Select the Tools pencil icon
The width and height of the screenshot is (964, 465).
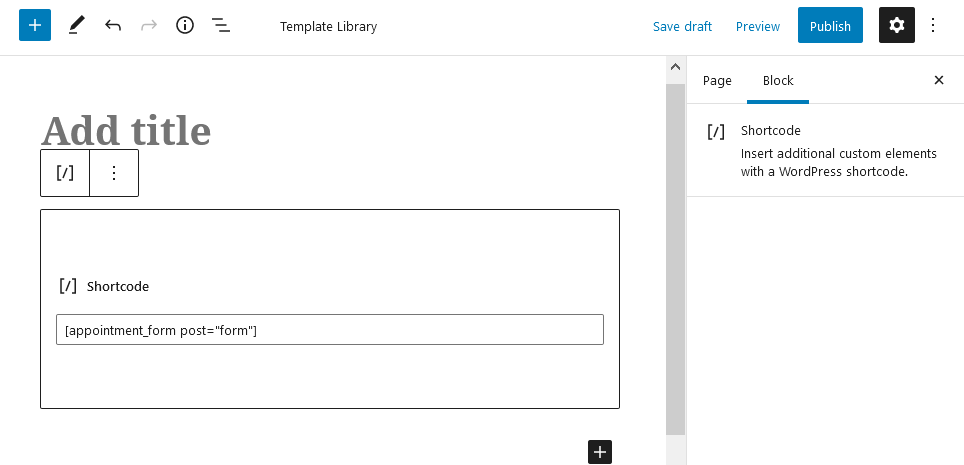[x=76, y=25]
